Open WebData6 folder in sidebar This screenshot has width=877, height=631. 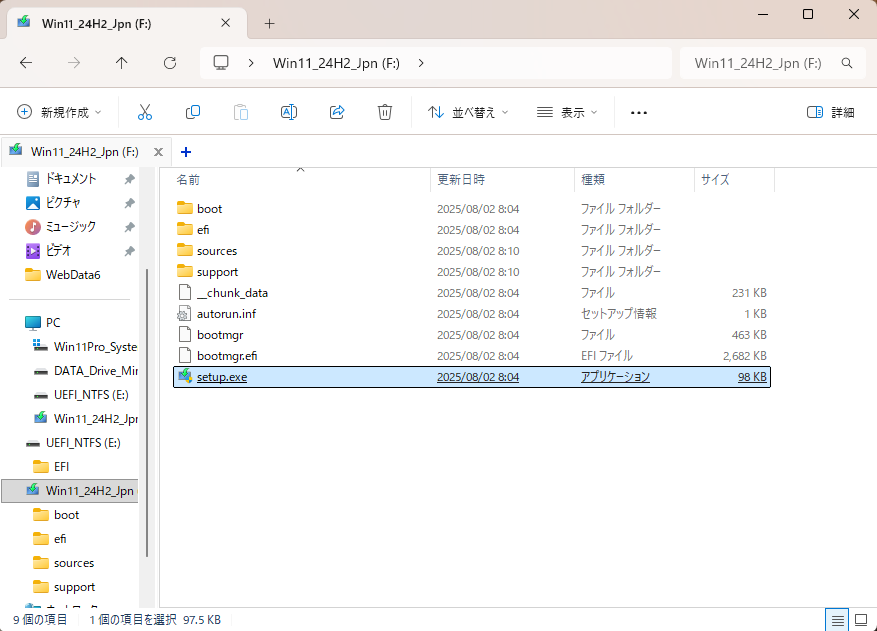click(73, 275)
